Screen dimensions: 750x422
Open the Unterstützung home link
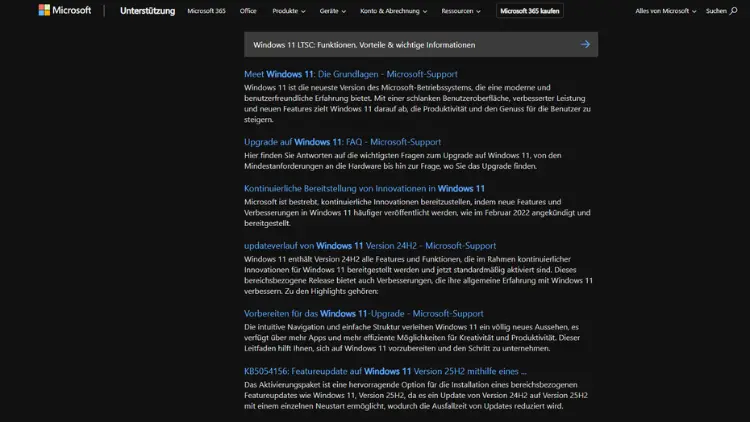147,11
